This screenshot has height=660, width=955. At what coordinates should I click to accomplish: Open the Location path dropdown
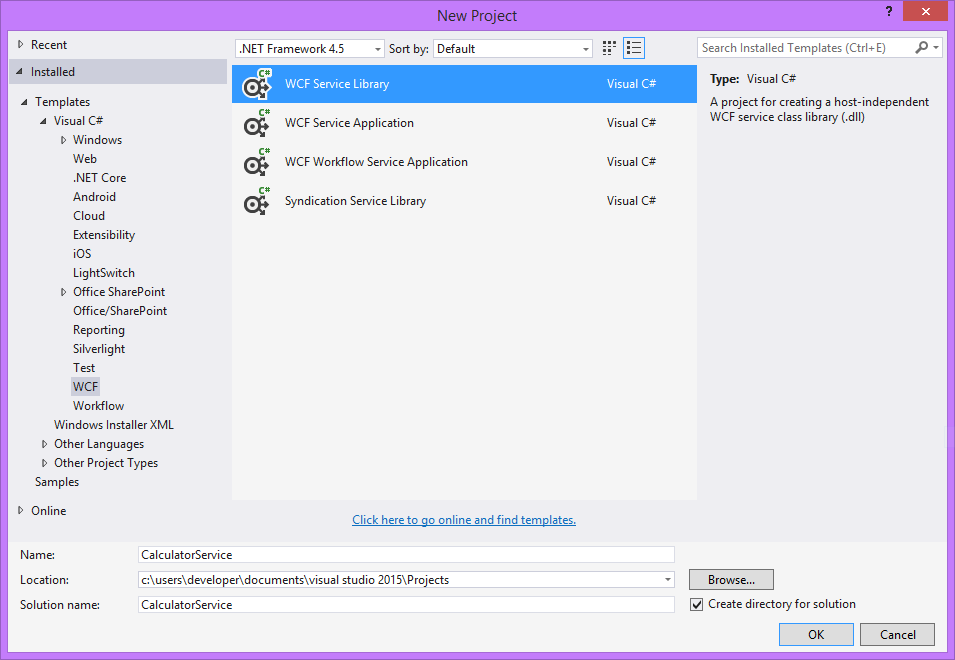[x=667, y=580]
